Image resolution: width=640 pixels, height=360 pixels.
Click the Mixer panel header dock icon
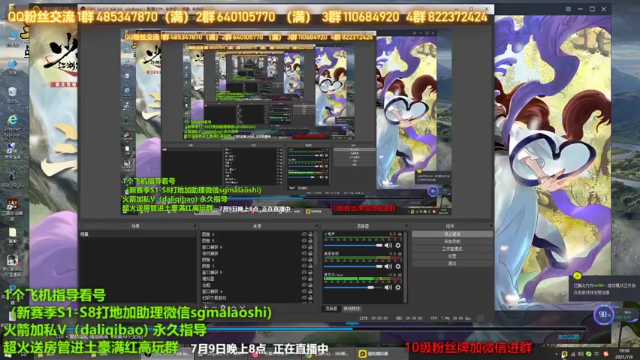pyautogui.click(x=406, y=226)
